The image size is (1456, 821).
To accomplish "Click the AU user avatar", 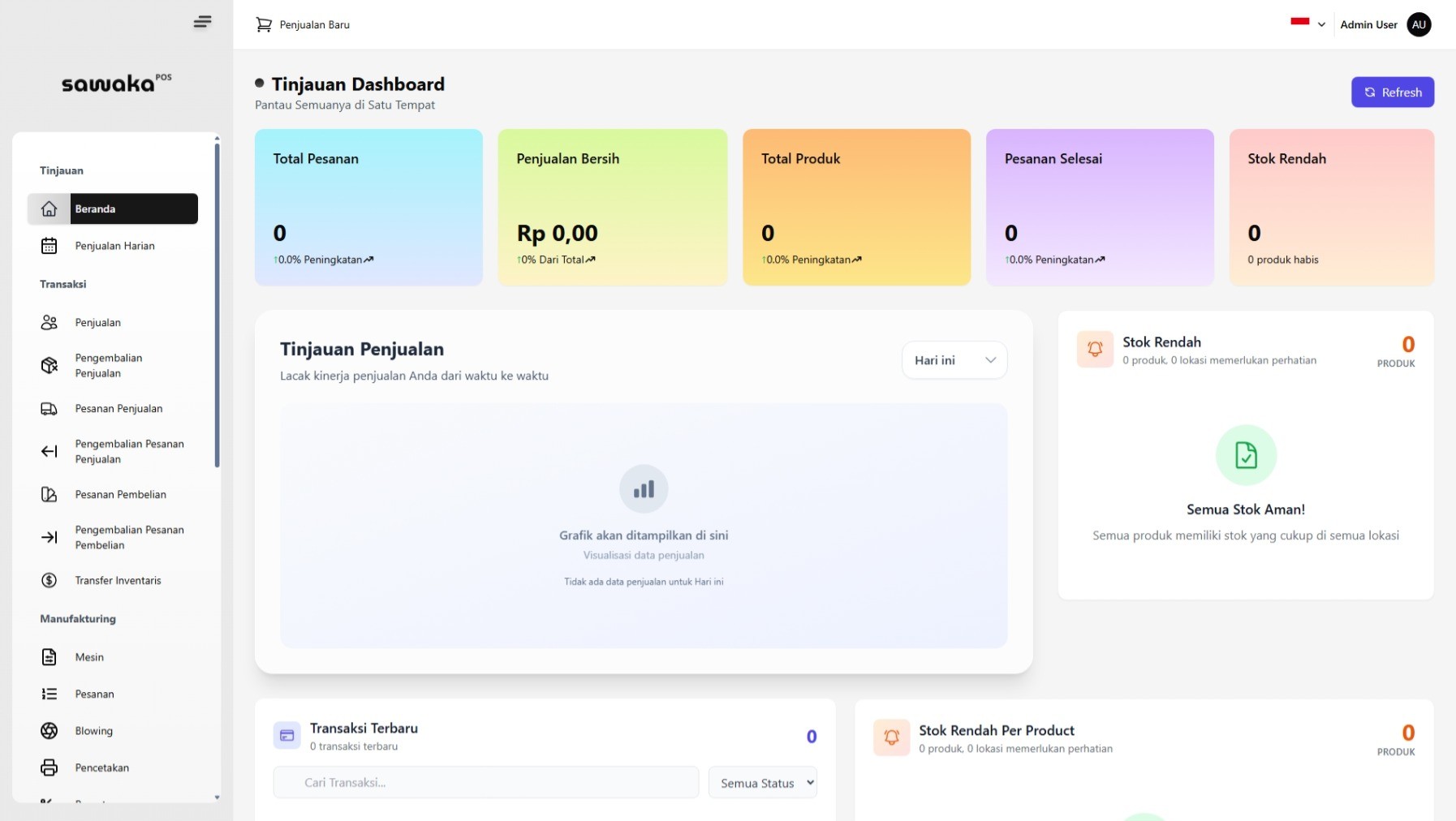I will (1419, 25).
